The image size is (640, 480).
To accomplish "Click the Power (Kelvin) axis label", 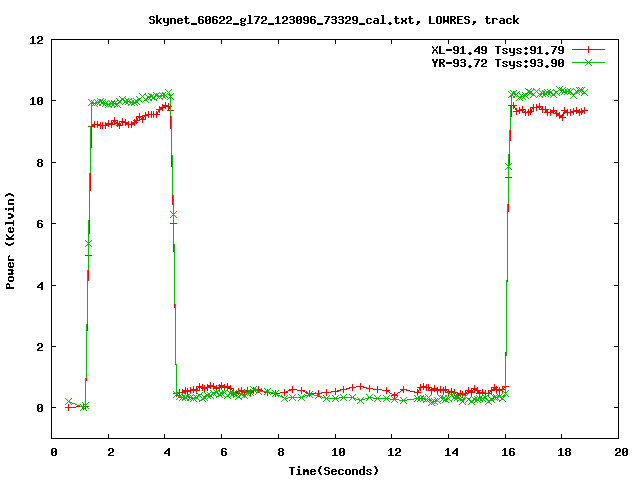I will (x=10, y=241).
